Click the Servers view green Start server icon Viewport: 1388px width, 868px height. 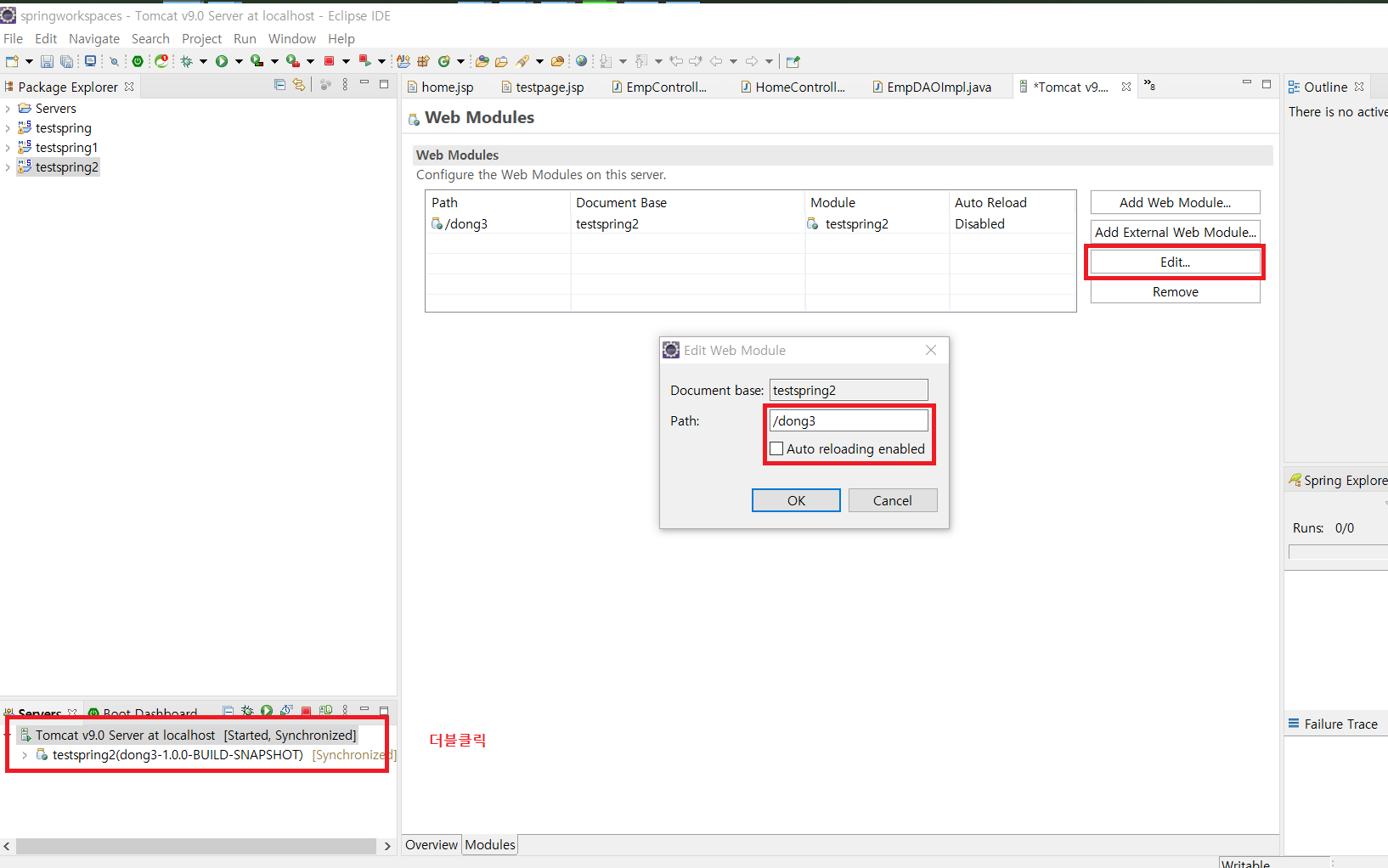[x=267, y=711]
